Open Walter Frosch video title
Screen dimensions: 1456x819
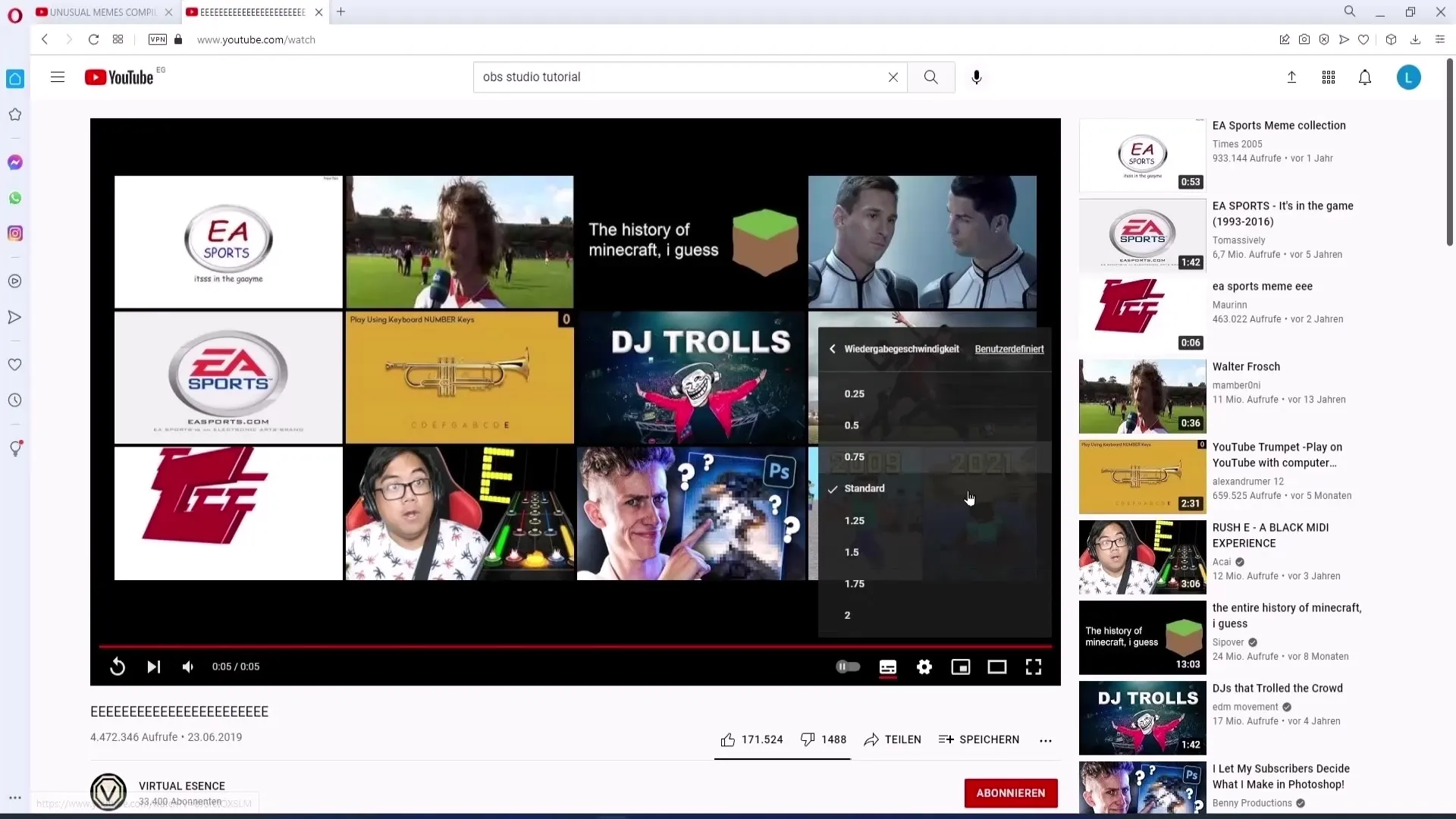(x=1246, y=366)
